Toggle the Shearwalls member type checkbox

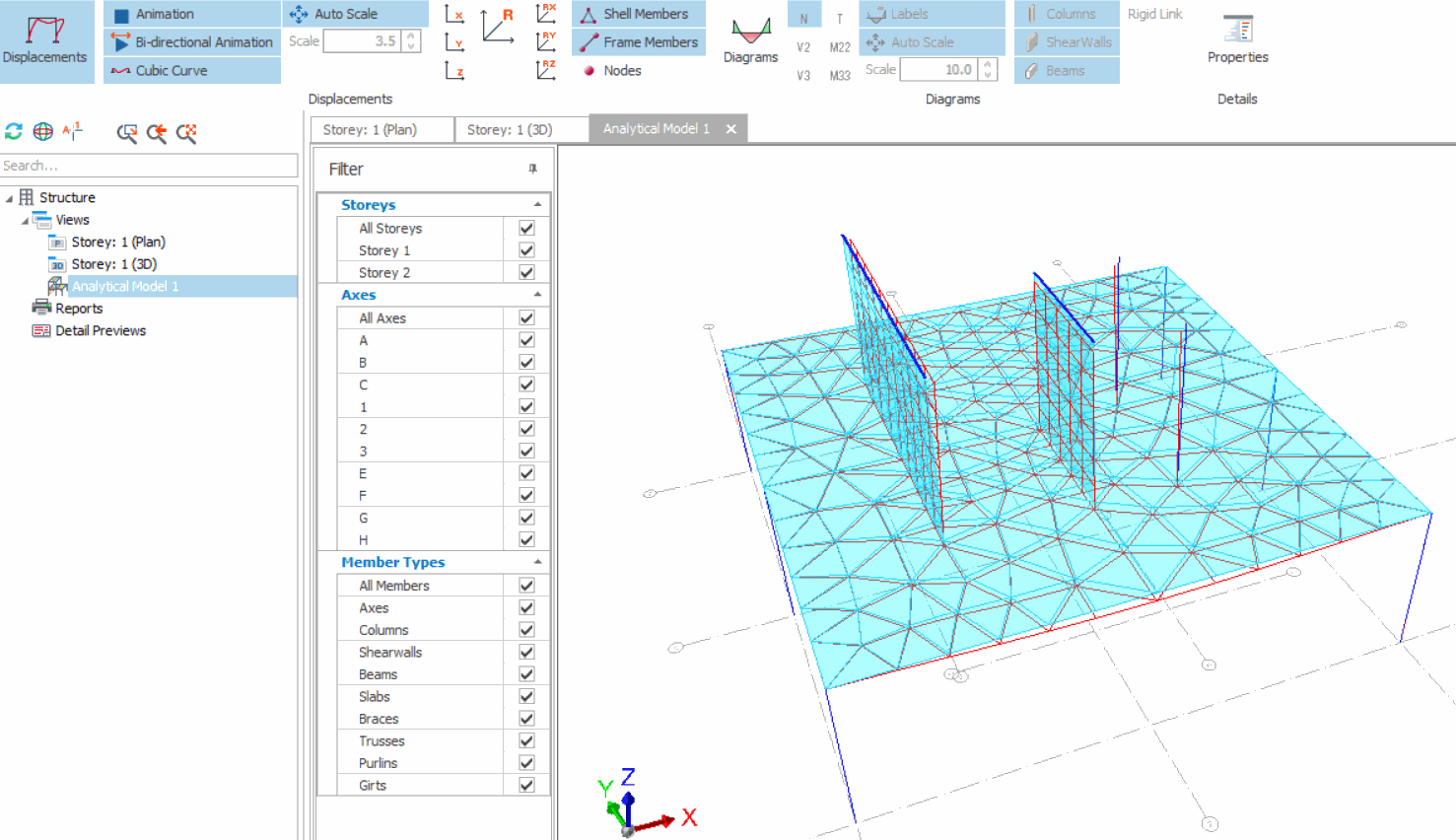click(526, 653)
